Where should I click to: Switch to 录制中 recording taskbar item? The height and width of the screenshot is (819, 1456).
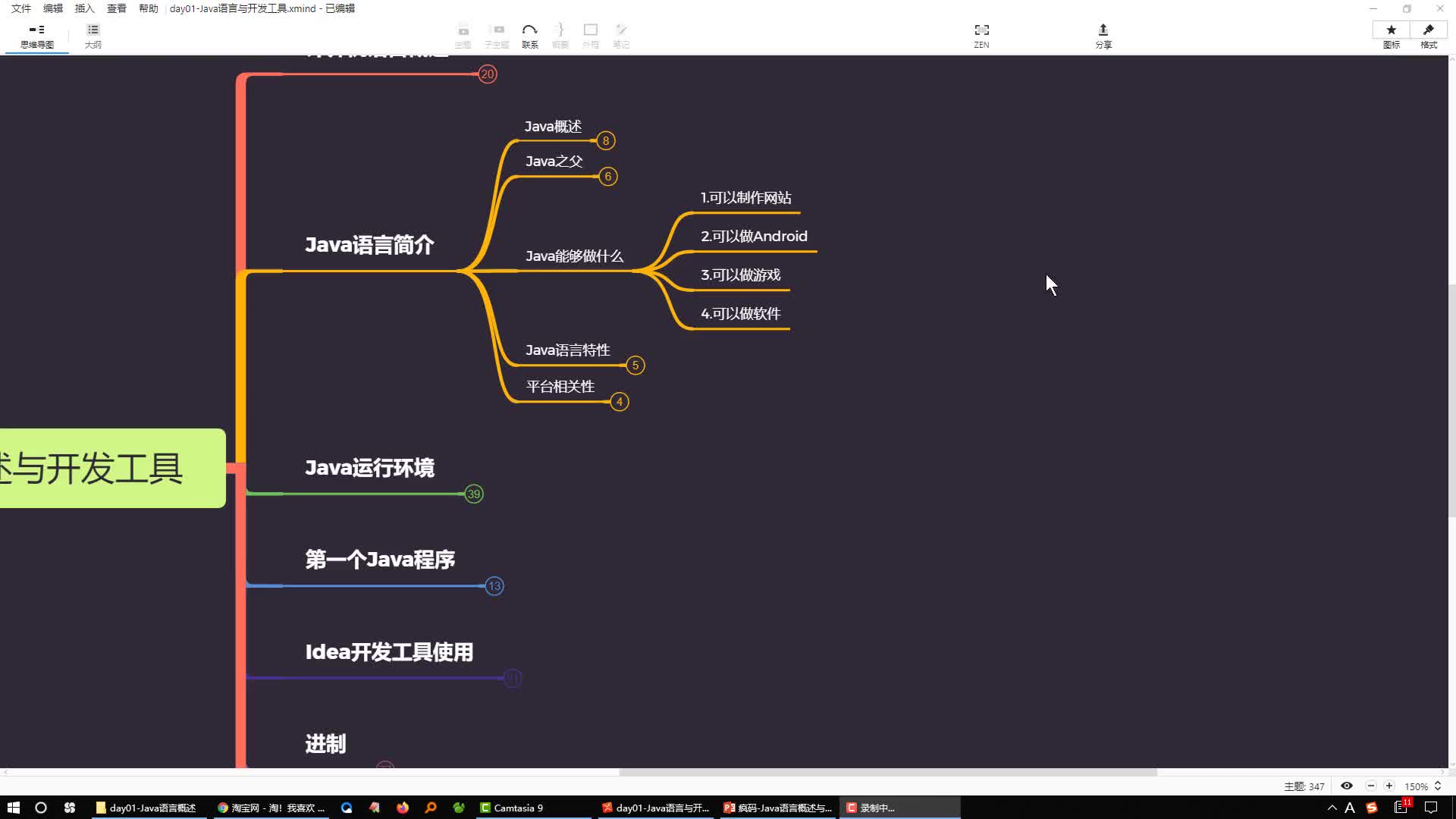(x=900, y=808)
